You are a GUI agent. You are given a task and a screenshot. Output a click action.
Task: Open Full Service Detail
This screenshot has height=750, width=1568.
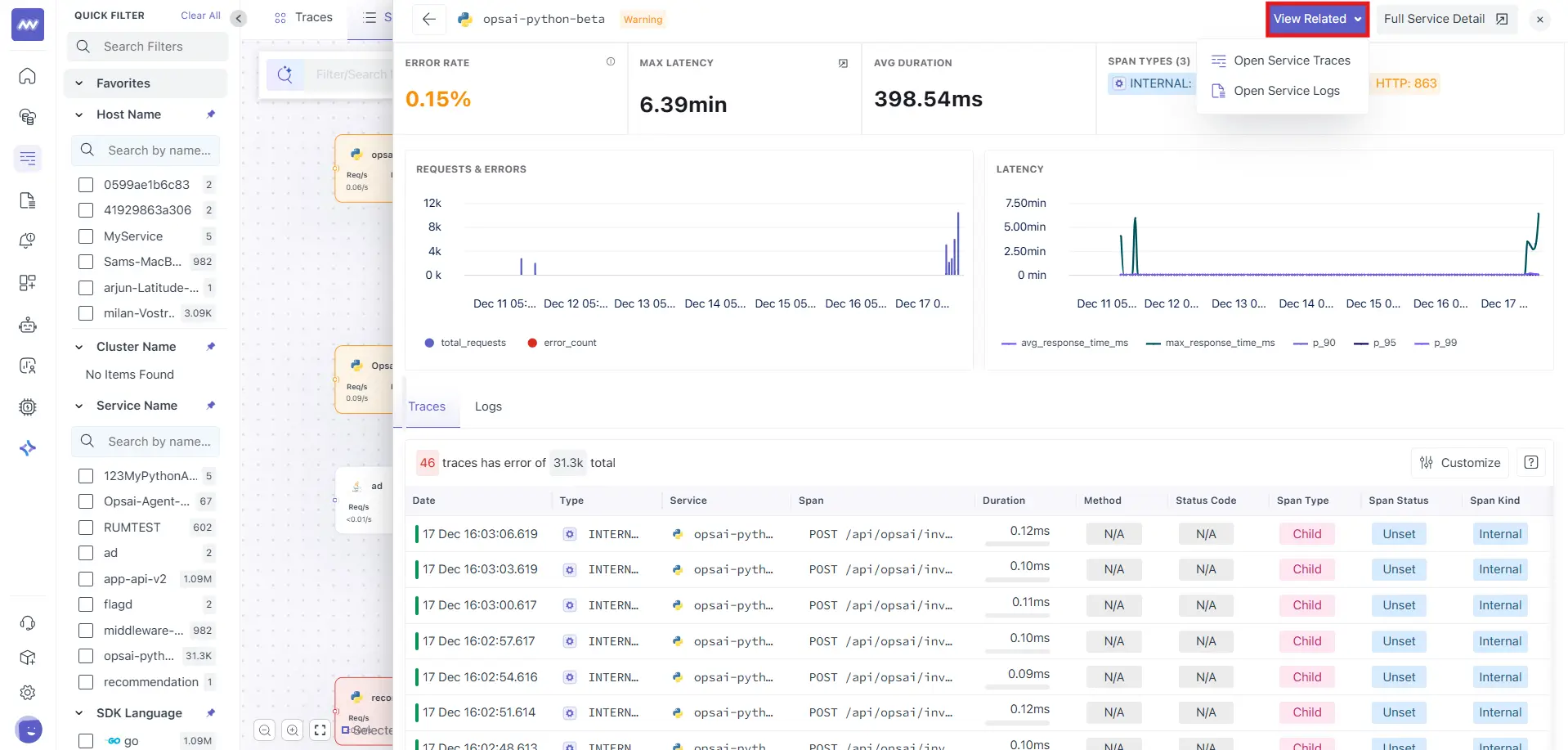click(x=1445, y=19)
